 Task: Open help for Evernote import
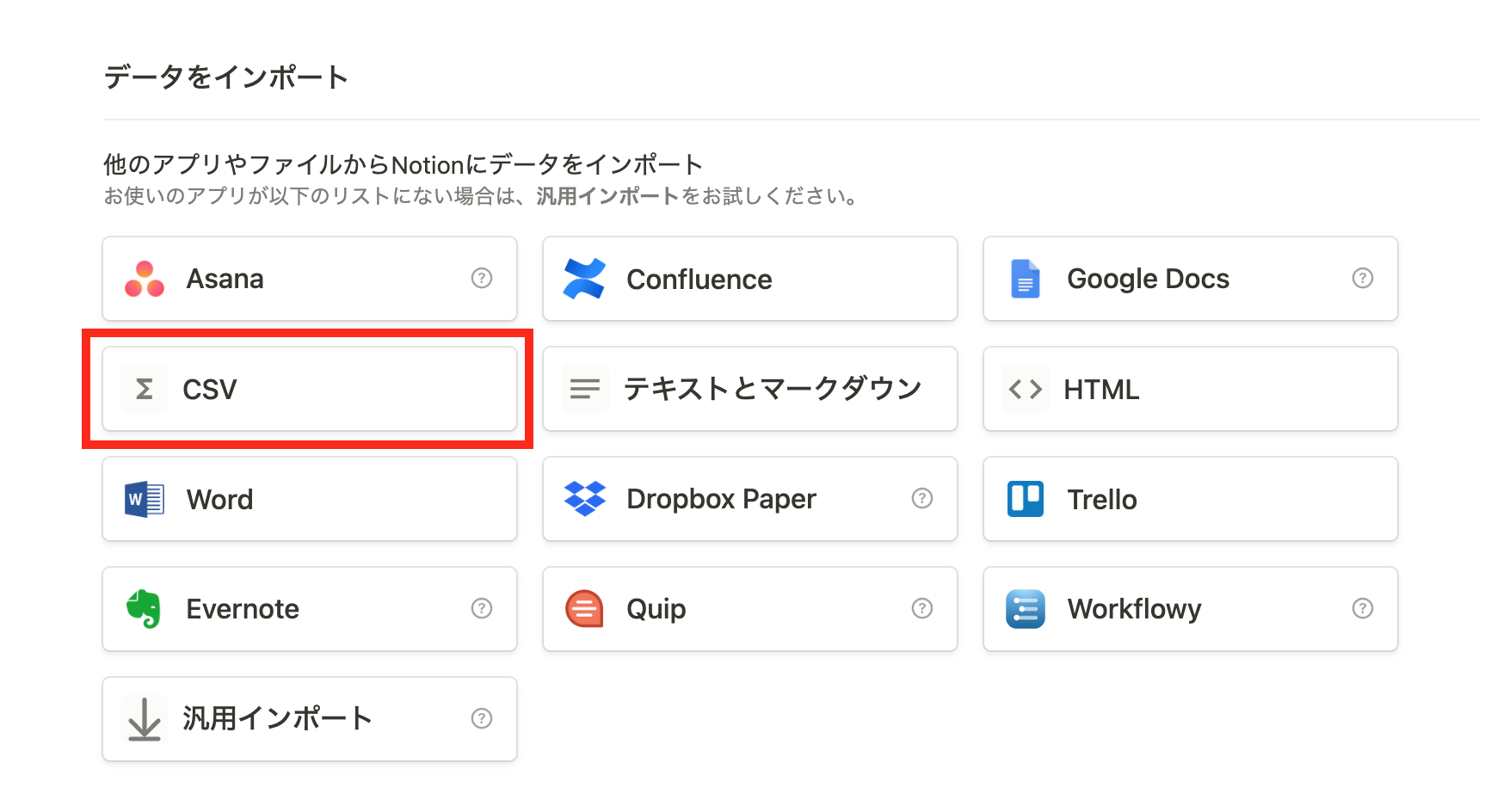(x=482, y=608)
